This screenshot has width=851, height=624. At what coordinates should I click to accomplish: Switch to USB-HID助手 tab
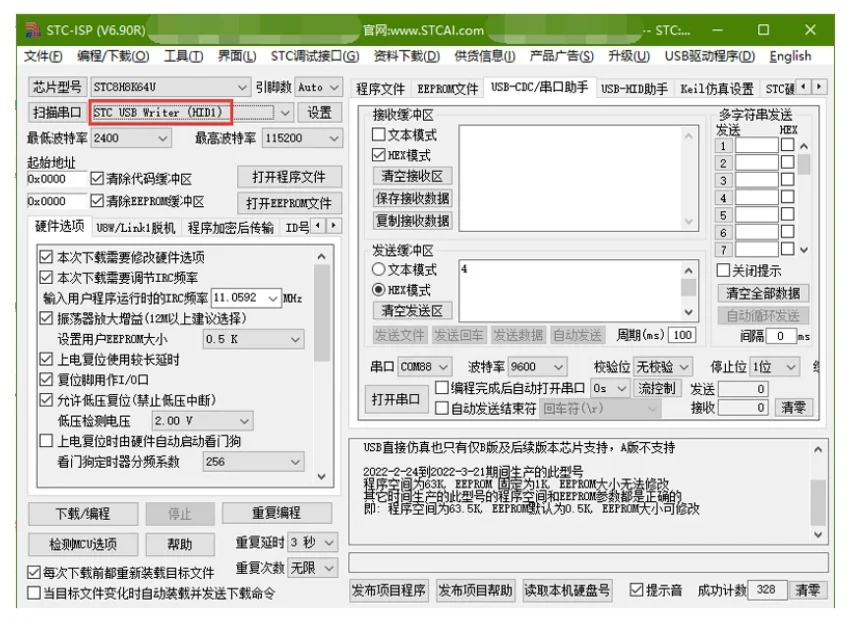tap(634, 88)
